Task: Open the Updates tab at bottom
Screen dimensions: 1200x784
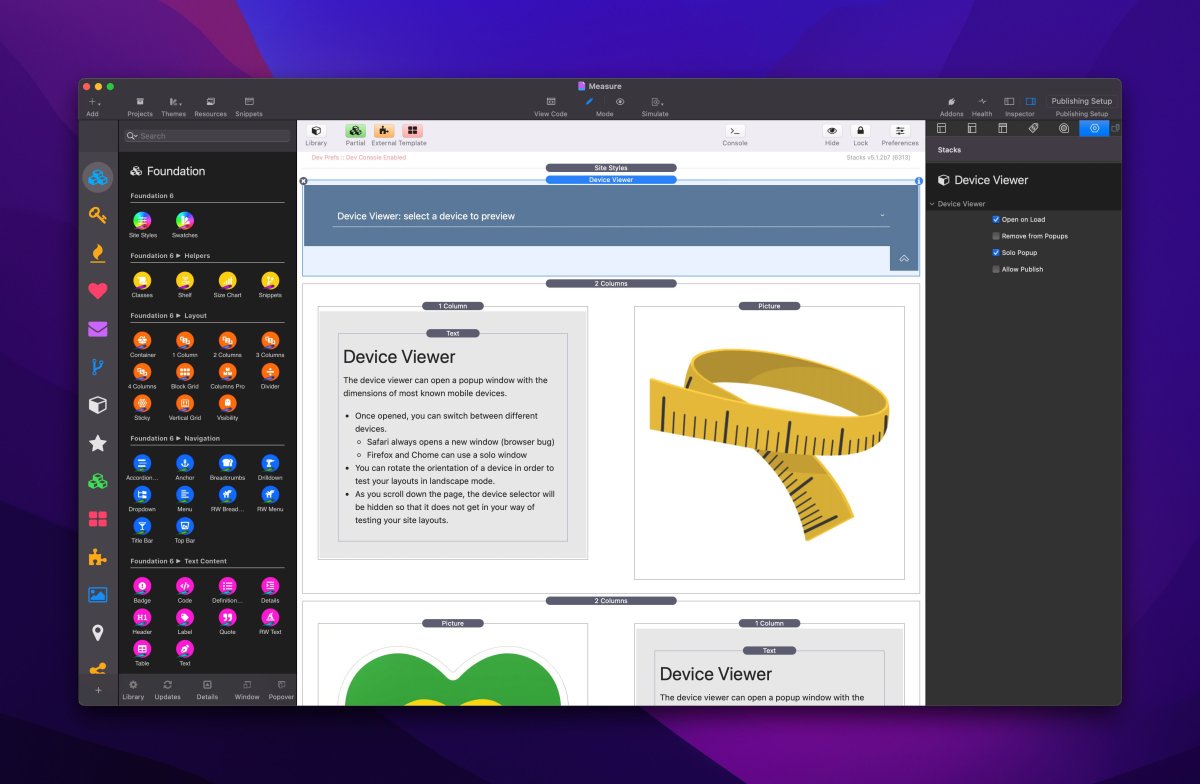Action: tap(168, 689)
